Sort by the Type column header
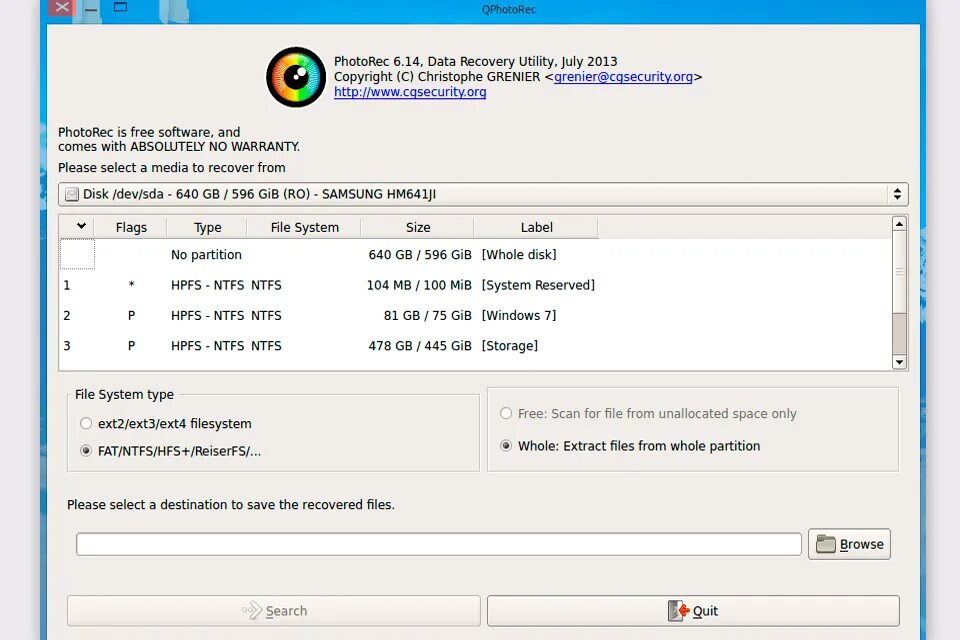The image size is (960, 640). pyautogui.click(x=208, y=227)
